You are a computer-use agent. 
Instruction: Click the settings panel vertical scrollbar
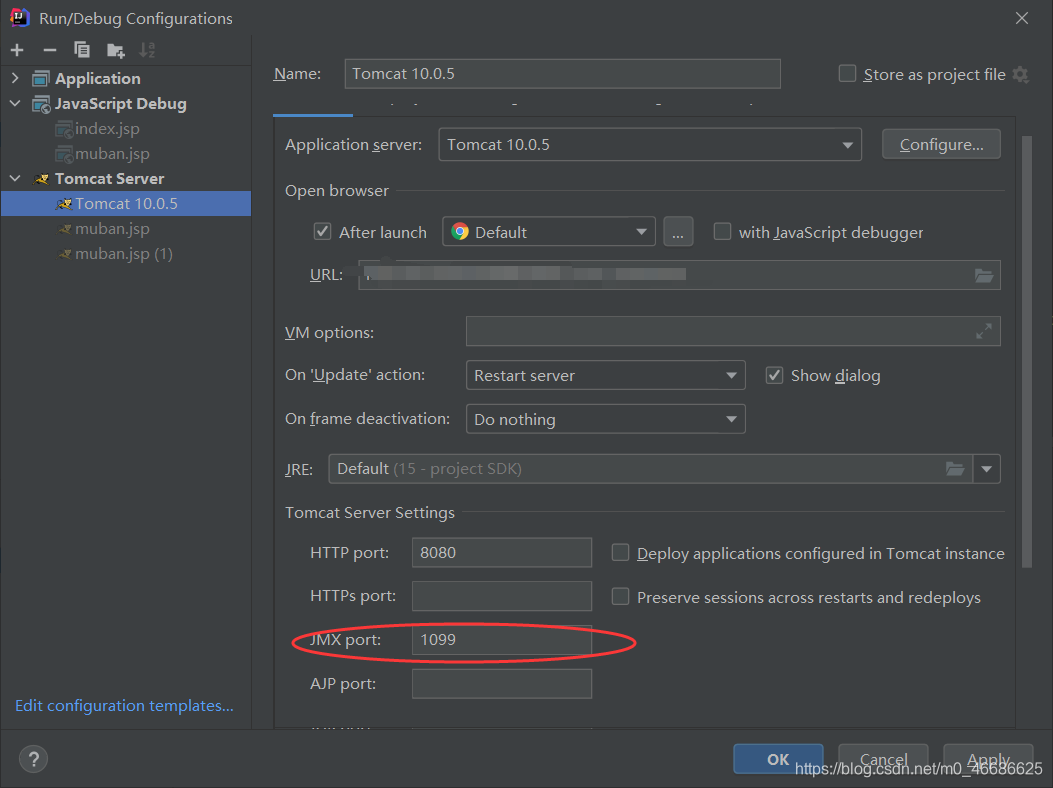pyautogui.click(x=1026, y=353)
